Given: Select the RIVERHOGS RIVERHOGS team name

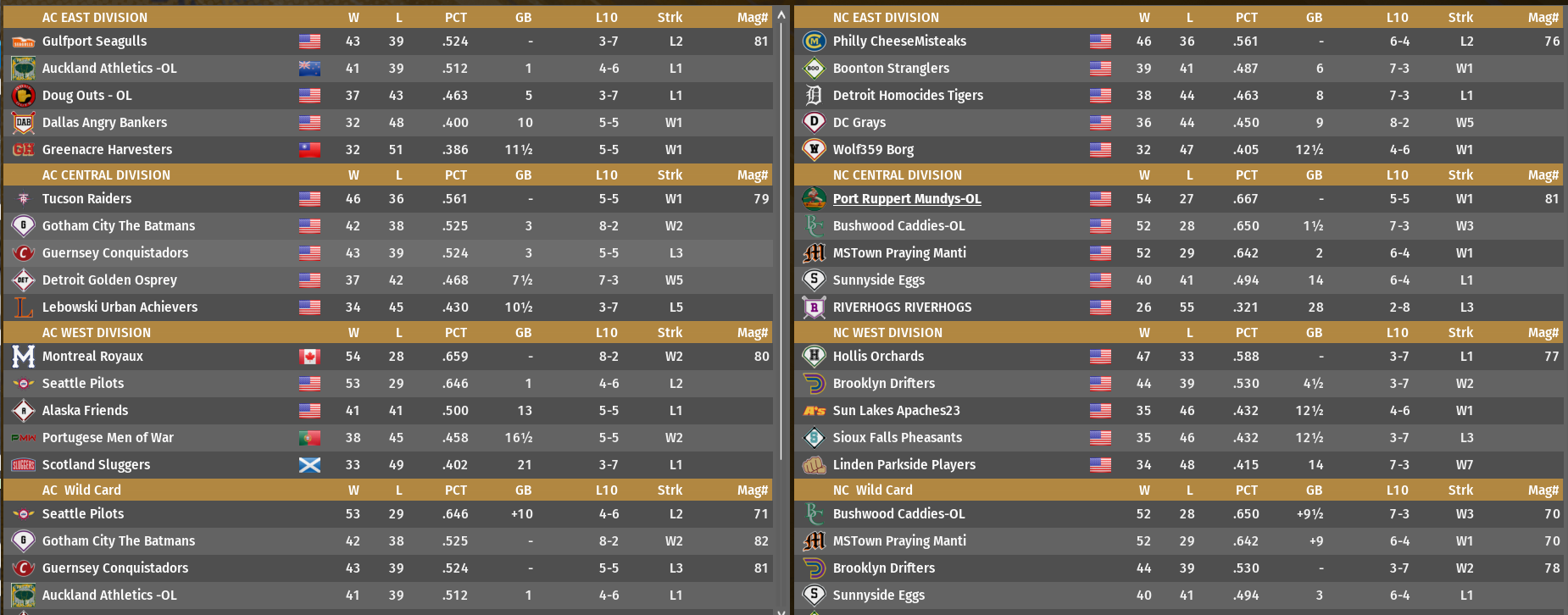Looking at the screenshot, I should pyautogui.click(x=902, y=307).
